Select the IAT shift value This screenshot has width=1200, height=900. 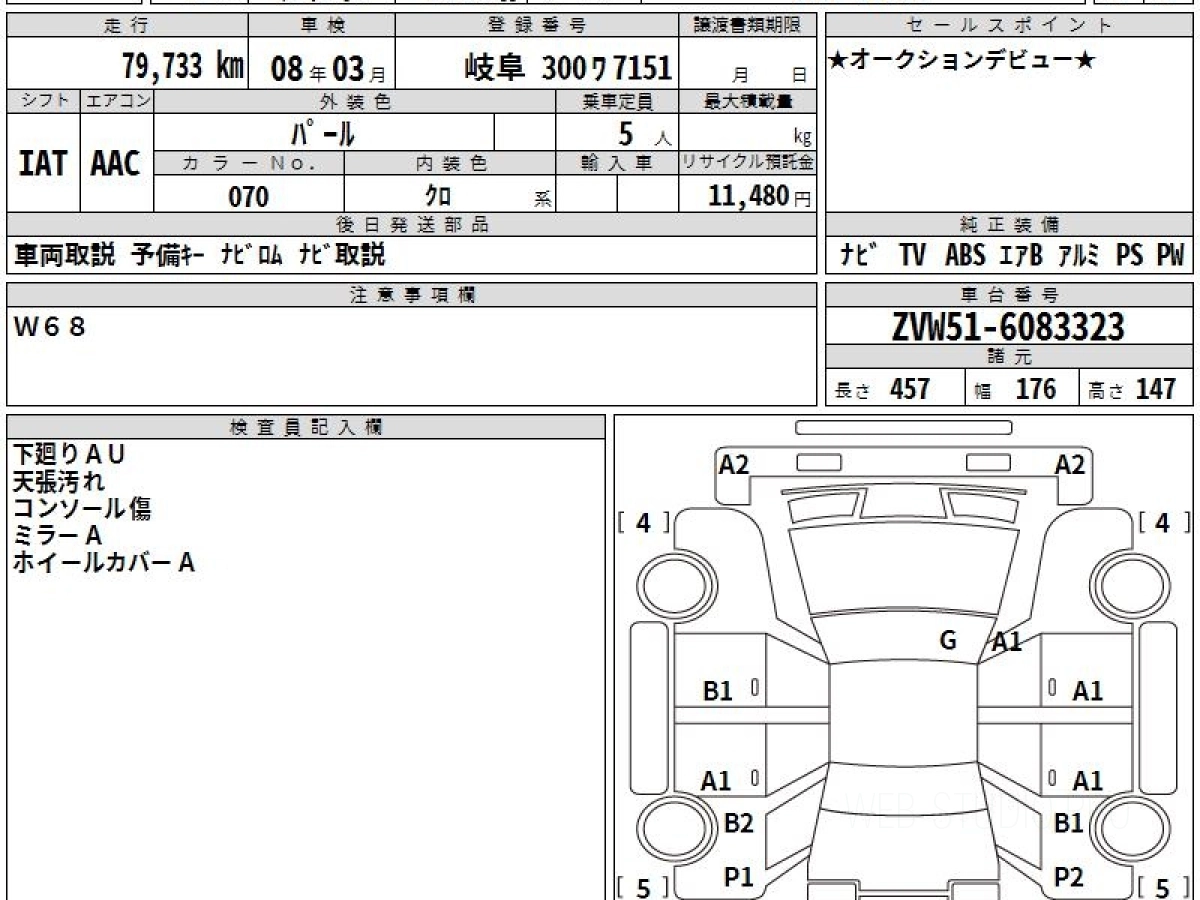pyautogui.click(x=43, y=164)
